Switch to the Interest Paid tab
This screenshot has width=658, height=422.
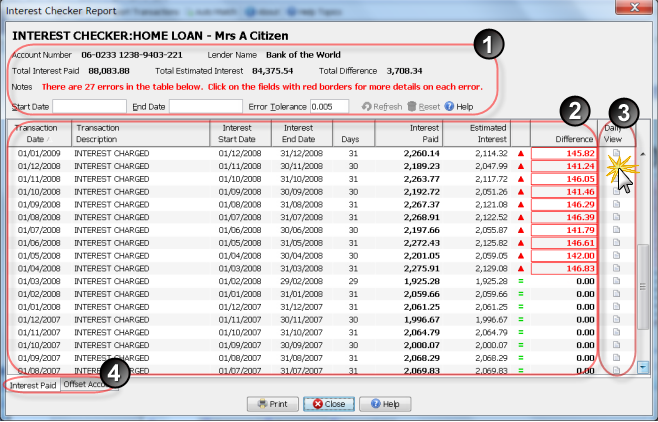tap(33, 384)
